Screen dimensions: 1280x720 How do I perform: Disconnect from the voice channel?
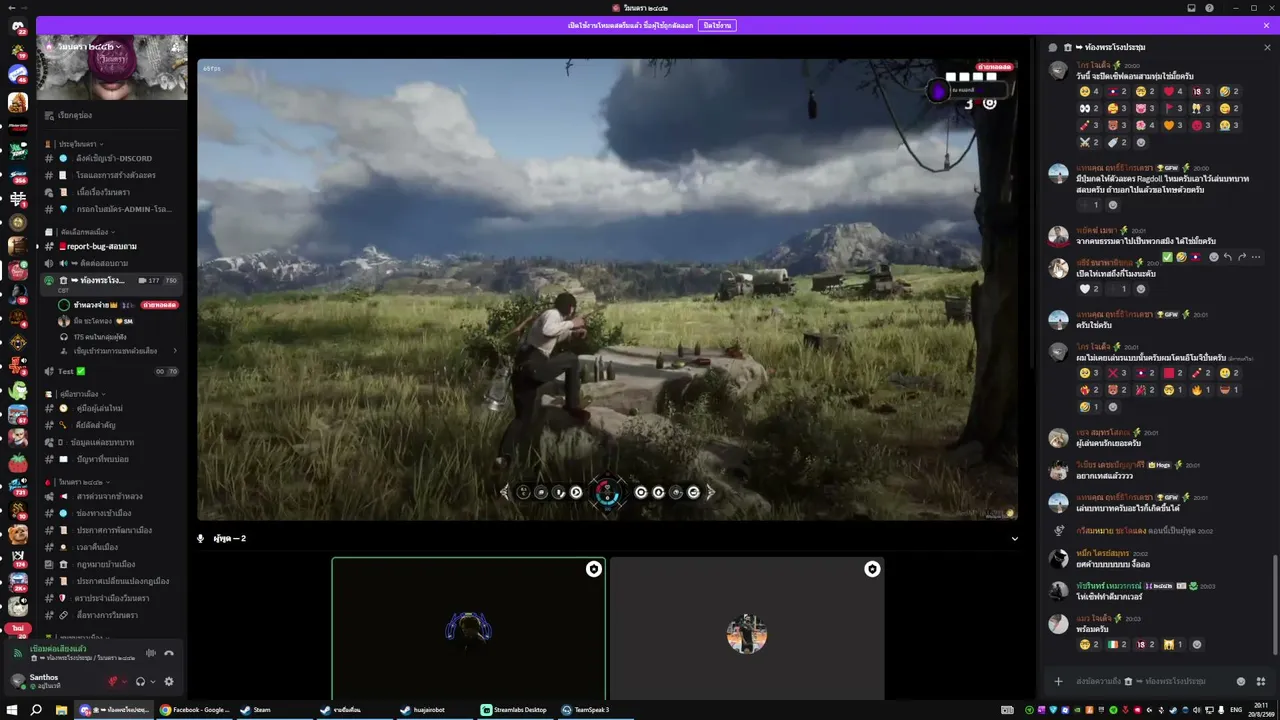[x=169, y=653]
